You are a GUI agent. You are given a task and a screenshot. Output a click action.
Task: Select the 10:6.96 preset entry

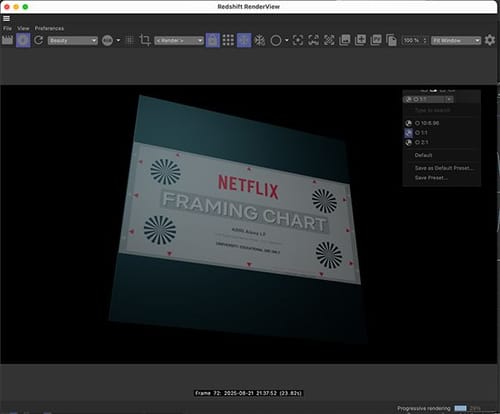[x=427, y=123]
